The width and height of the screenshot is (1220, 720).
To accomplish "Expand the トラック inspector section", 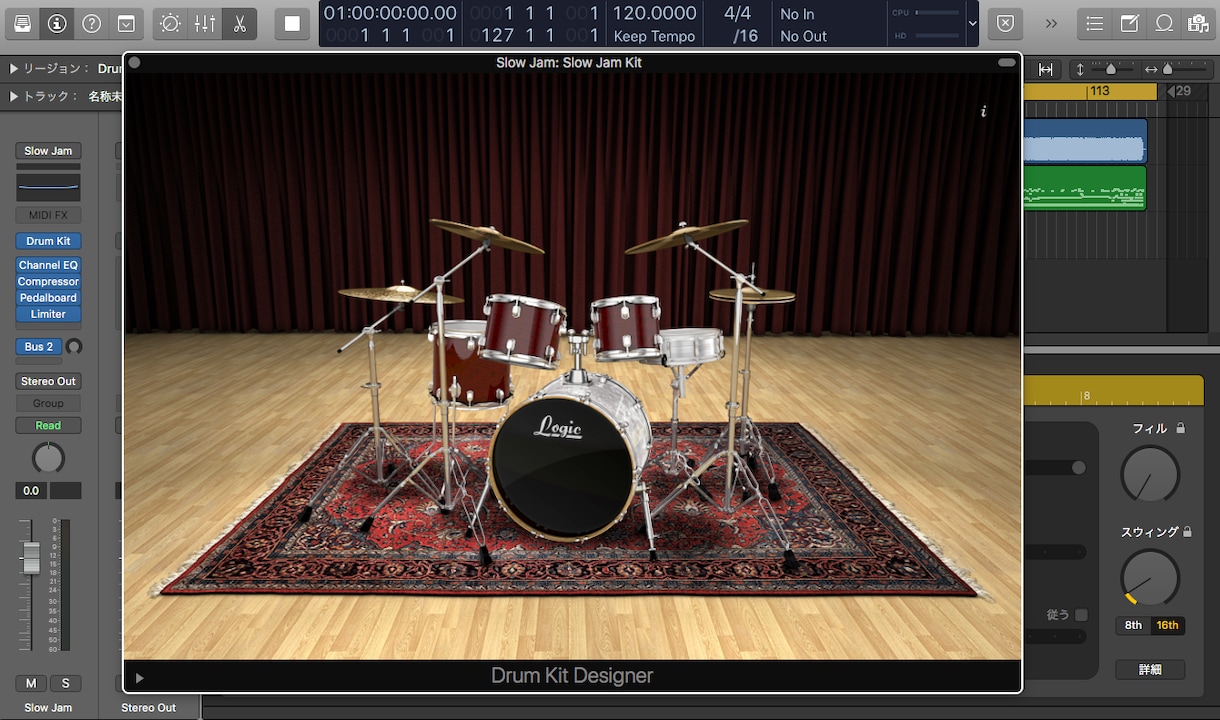I will [x=14, y=96].
